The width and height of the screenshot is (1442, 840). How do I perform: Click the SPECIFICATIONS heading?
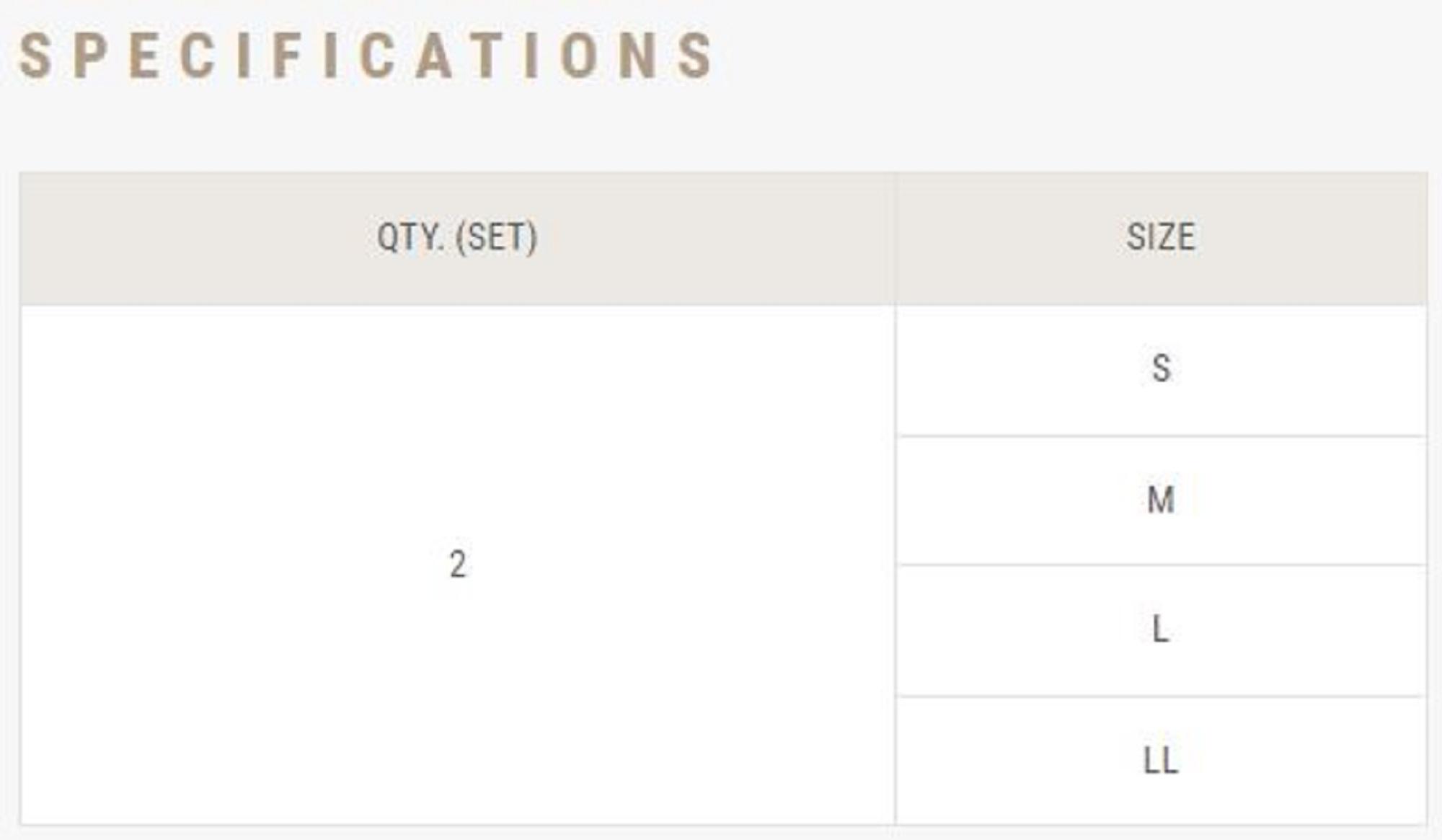(x=366, y=56)
